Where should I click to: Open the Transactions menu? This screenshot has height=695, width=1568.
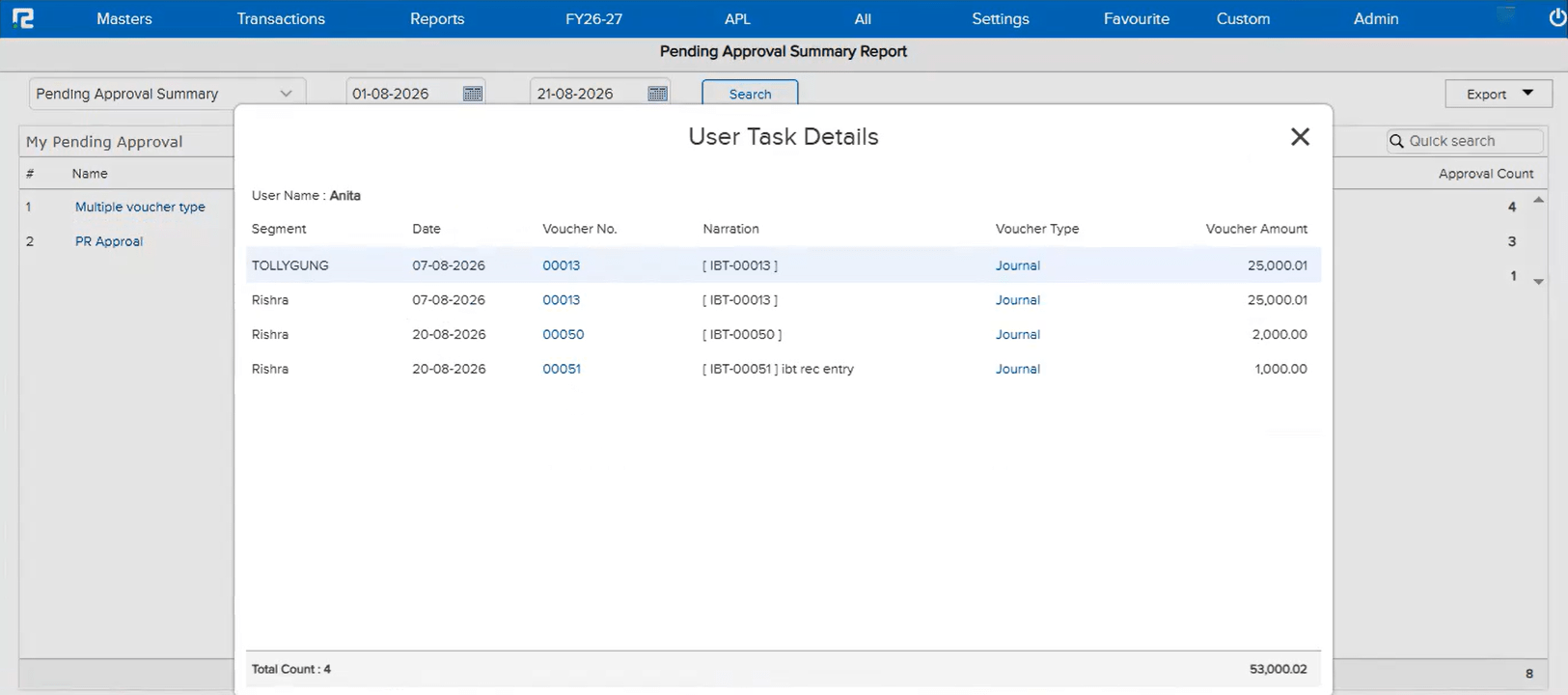[x=281, y=18]
